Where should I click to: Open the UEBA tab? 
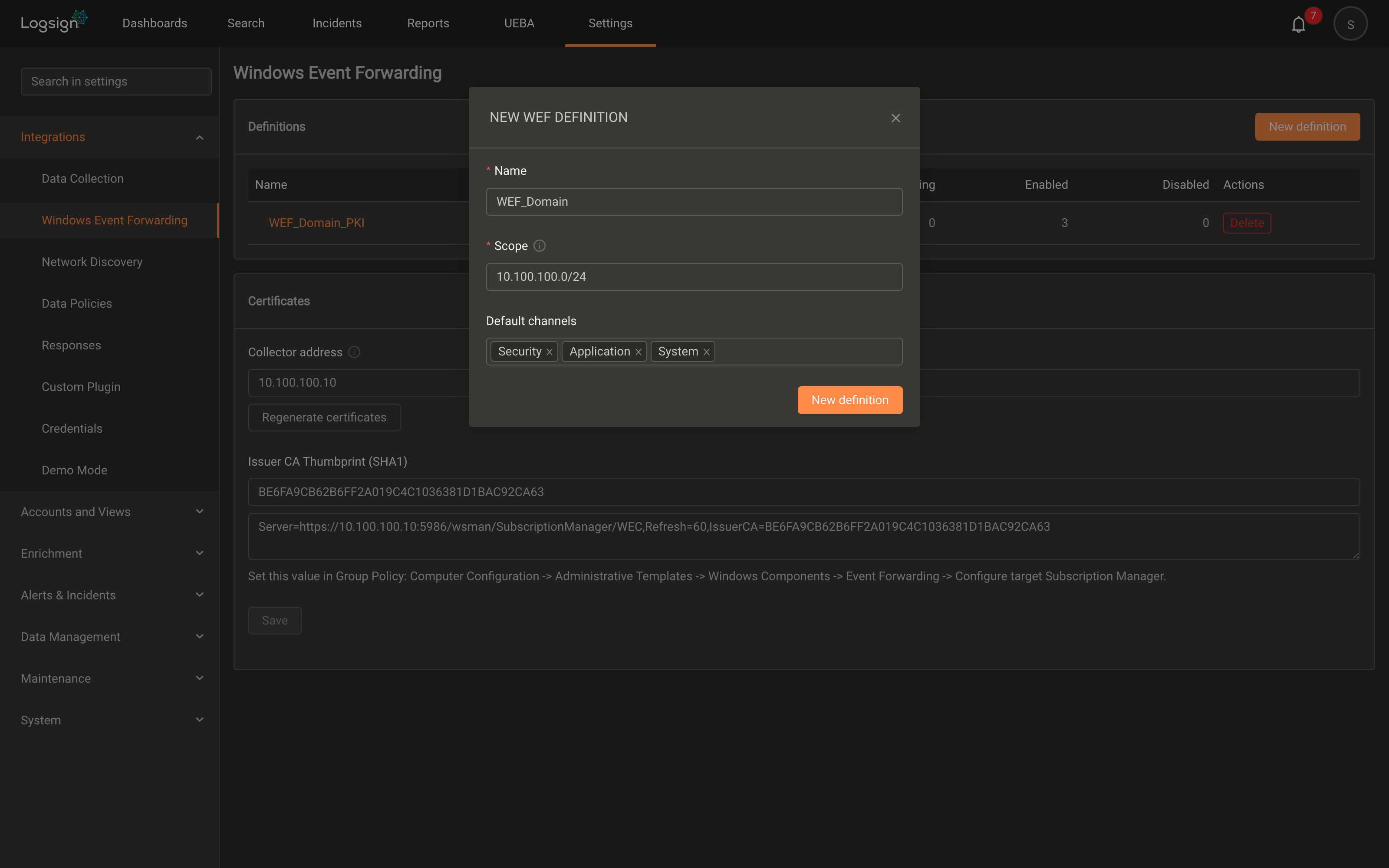[x=519, y=23]
